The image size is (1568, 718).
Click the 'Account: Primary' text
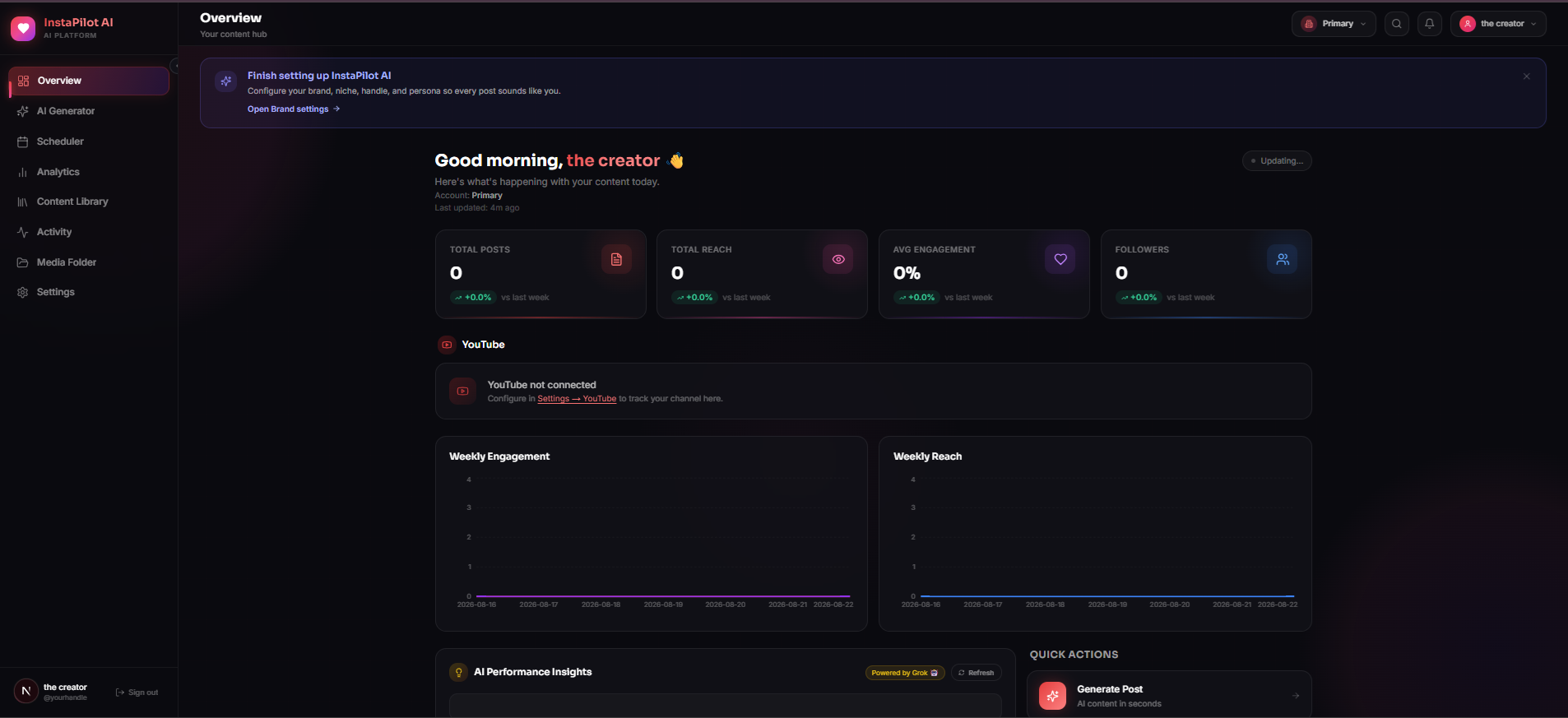(x=468, y=196)
